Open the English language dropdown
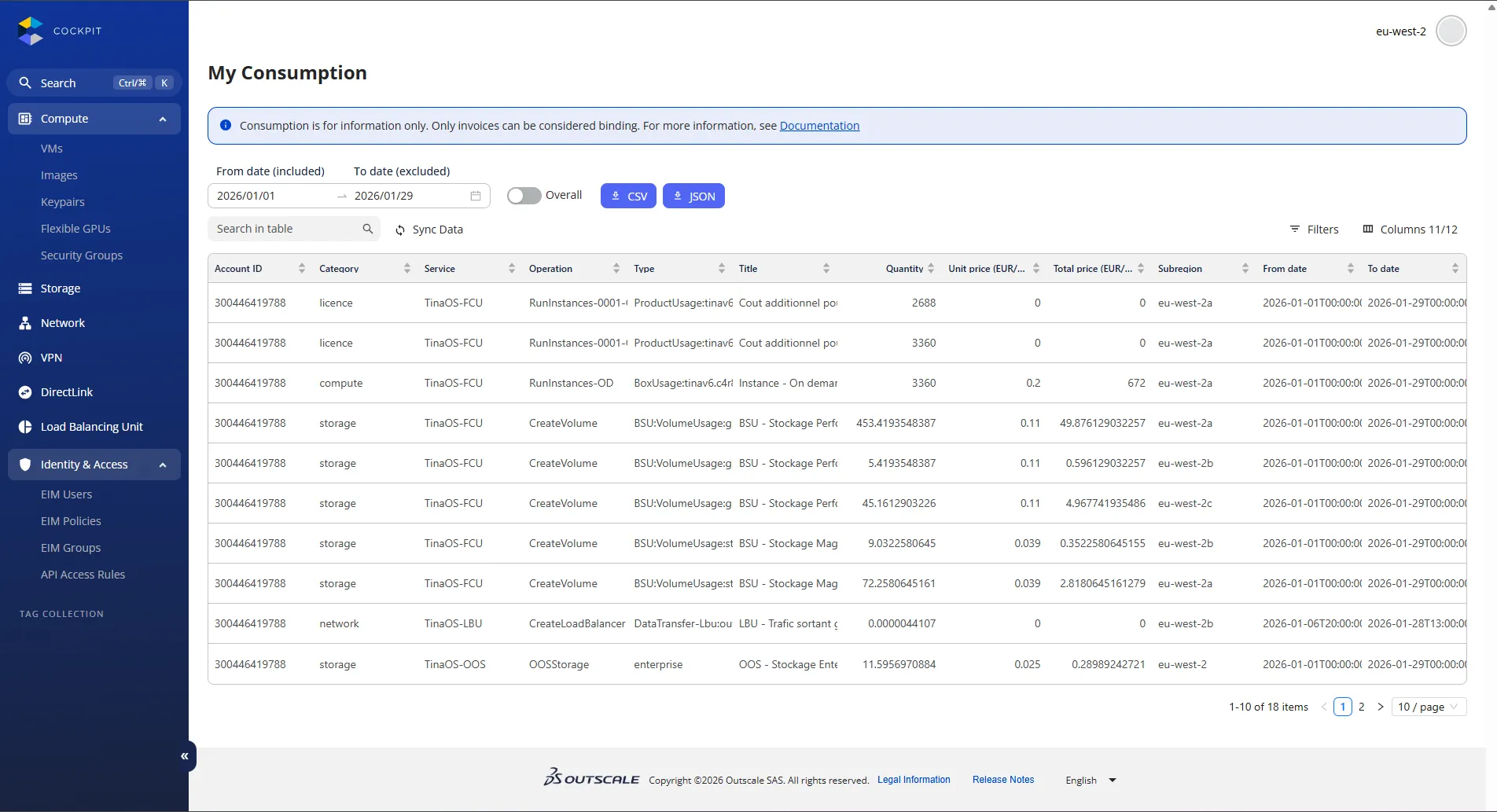Image resolution: width=1497 pixels, height=812 pixels. click(1091, 780)
